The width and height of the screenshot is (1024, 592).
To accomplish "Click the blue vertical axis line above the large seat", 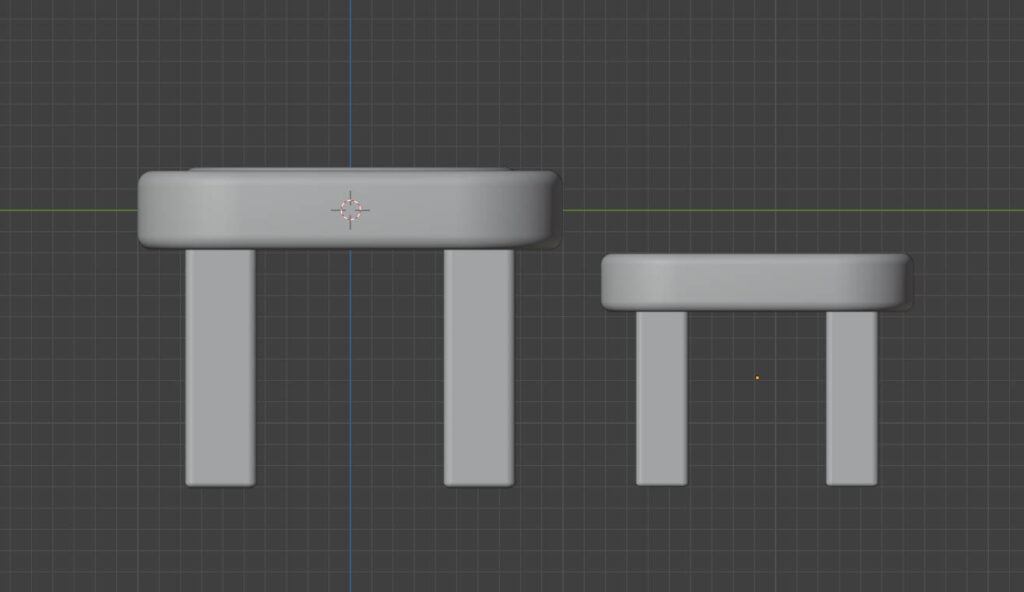I will click(350, 80).
